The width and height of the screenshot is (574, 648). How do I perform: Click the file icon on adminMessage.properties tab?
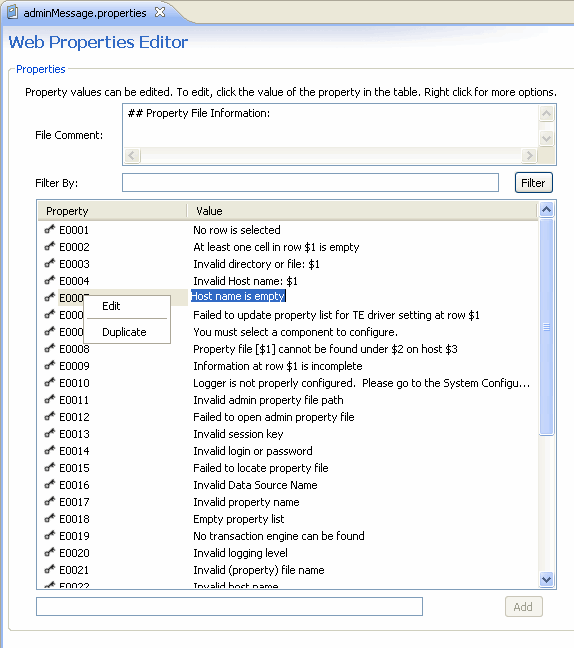[x=12, y=12]
